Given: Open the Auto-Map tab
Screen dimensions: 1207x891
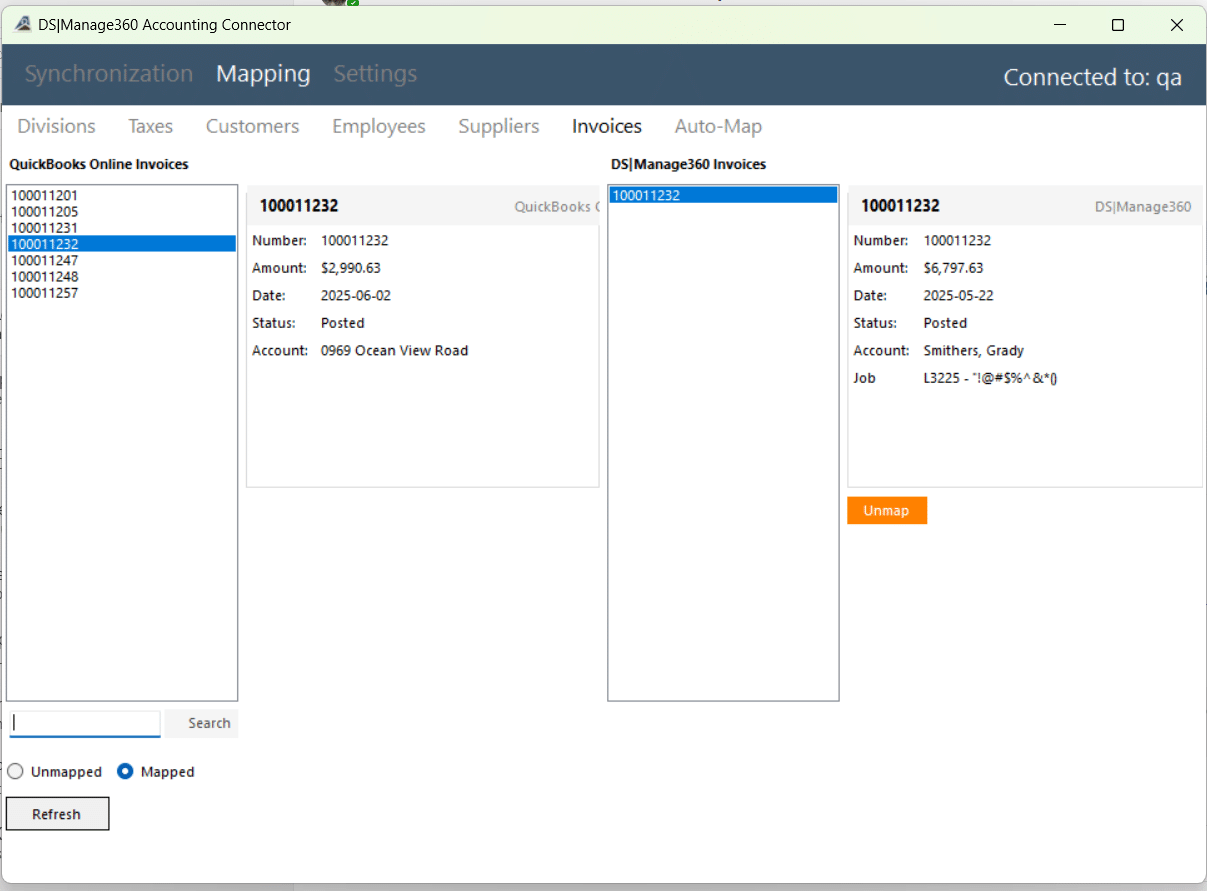Looking at the screenshot, I should click(x=717, y=126).
